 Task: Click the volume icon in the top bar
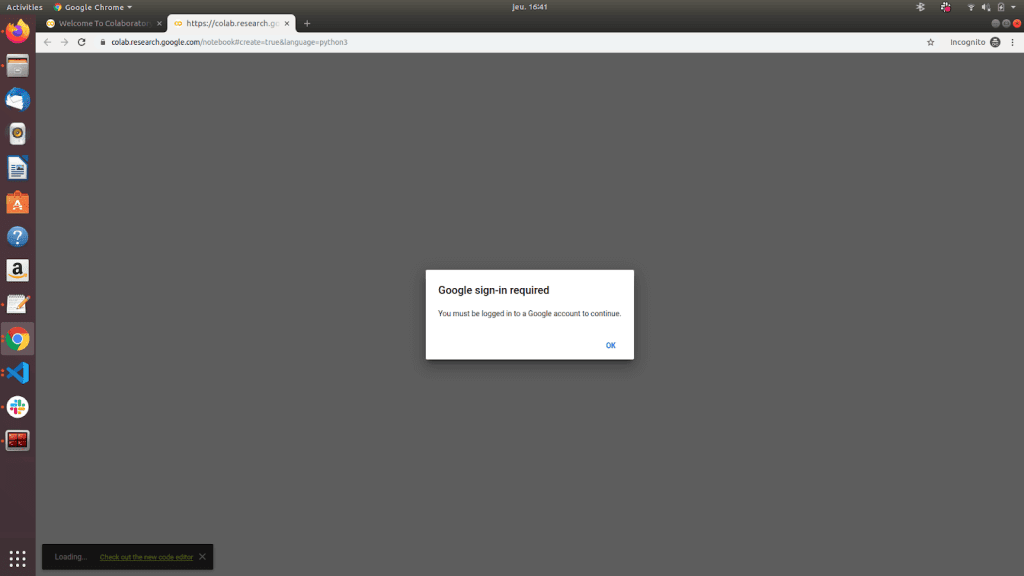tap(985, 7)
